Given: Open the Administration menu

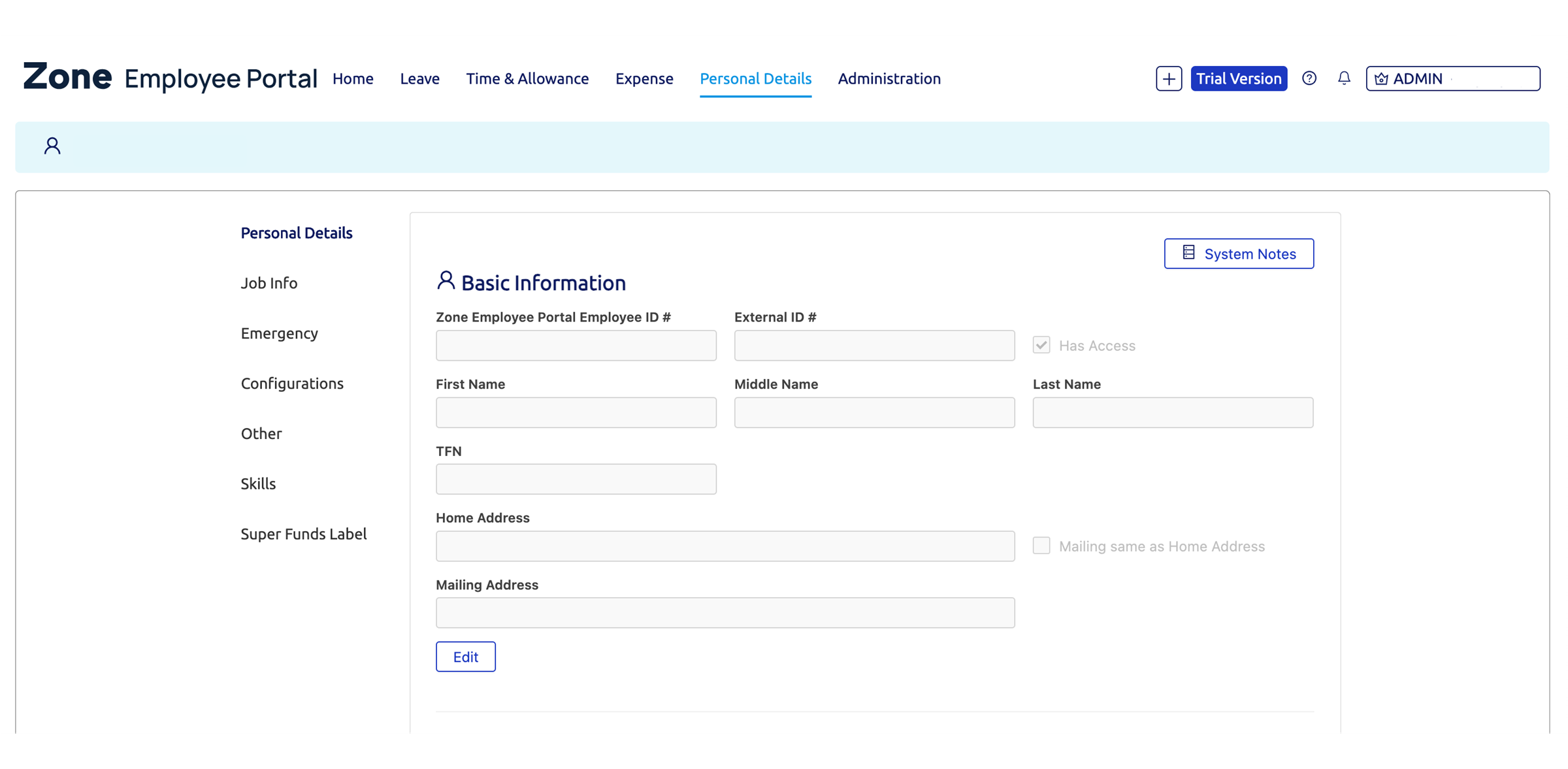Looking at the screenshot, I should point(889,78).
